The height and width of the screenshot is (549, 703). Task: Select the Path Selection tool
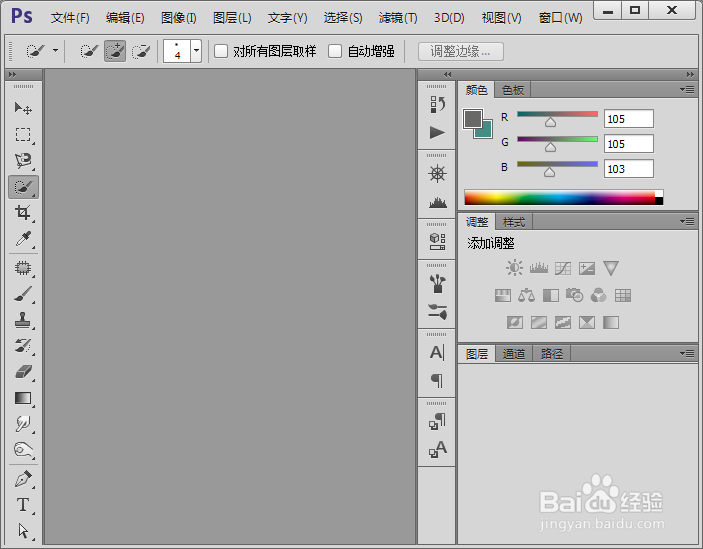pyautogui.click(x=23, y=531)
